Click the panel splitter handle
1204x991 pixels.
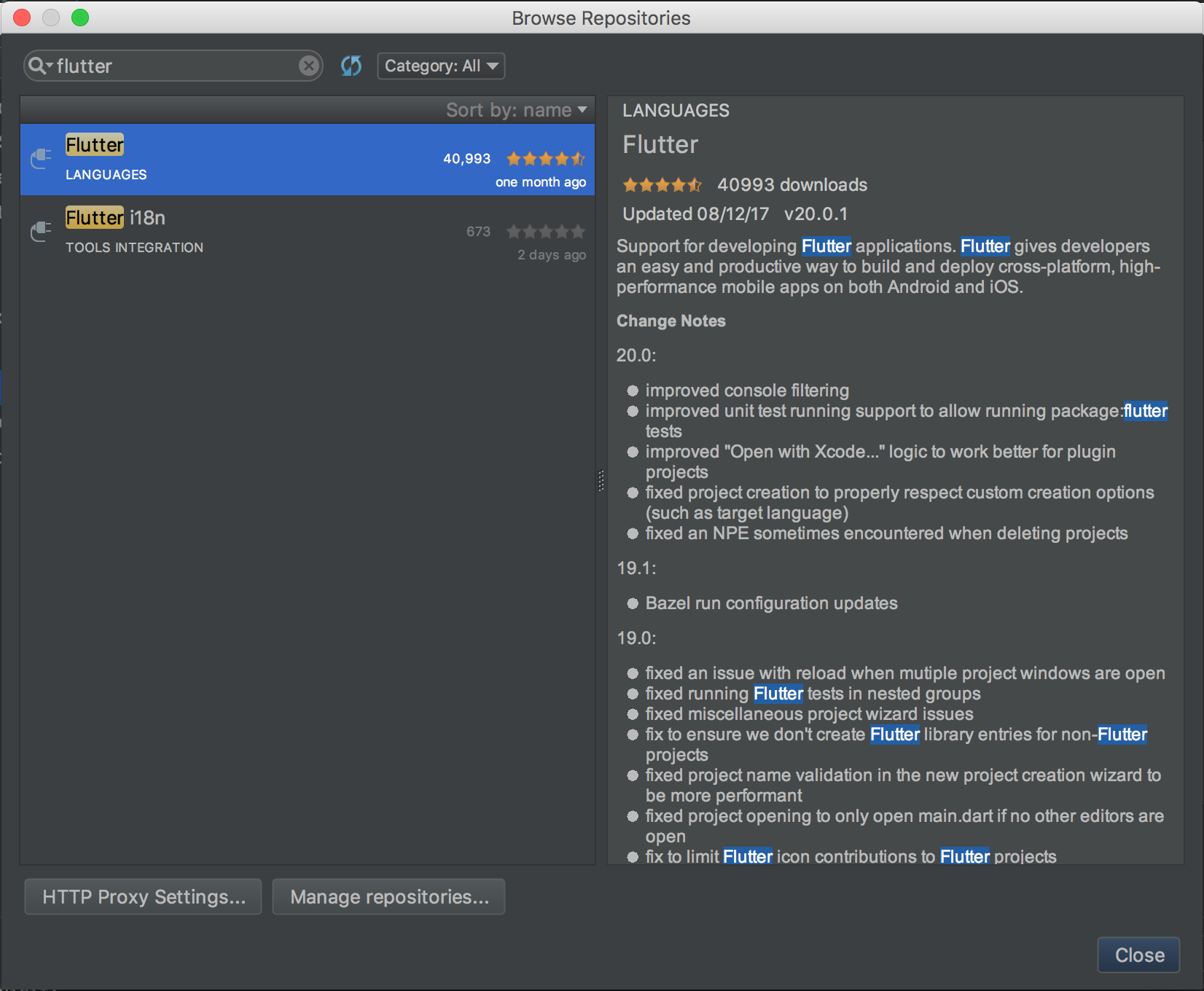pos(601,480)
